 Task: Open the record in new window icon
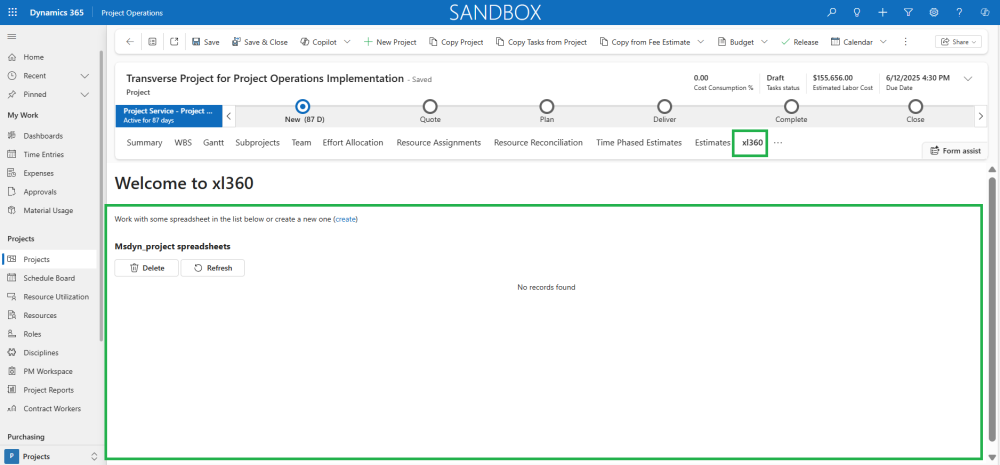[x=174, y=41]
